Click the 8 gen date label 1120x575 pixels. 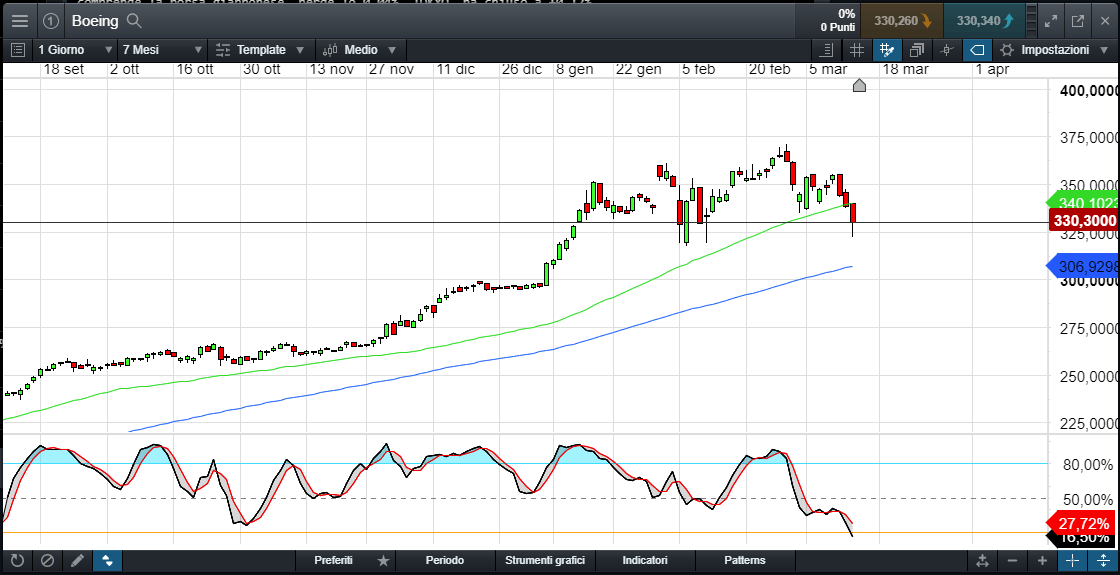[x=574, y=69]
